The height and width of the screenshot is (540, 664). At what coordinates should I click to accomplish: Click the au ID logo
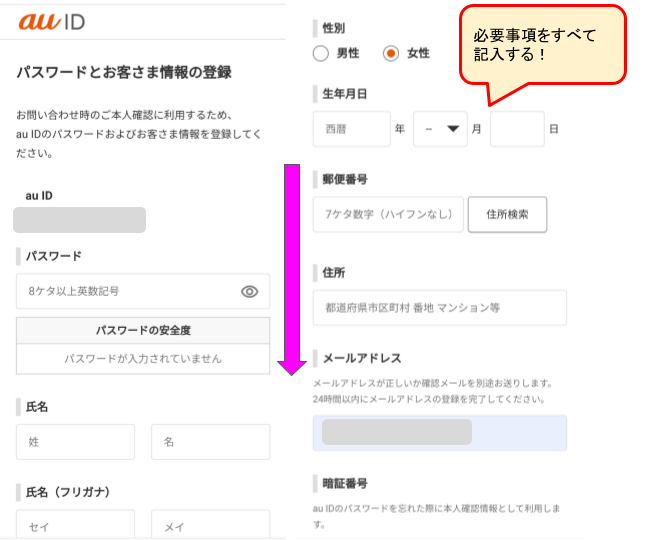point(52,21)
